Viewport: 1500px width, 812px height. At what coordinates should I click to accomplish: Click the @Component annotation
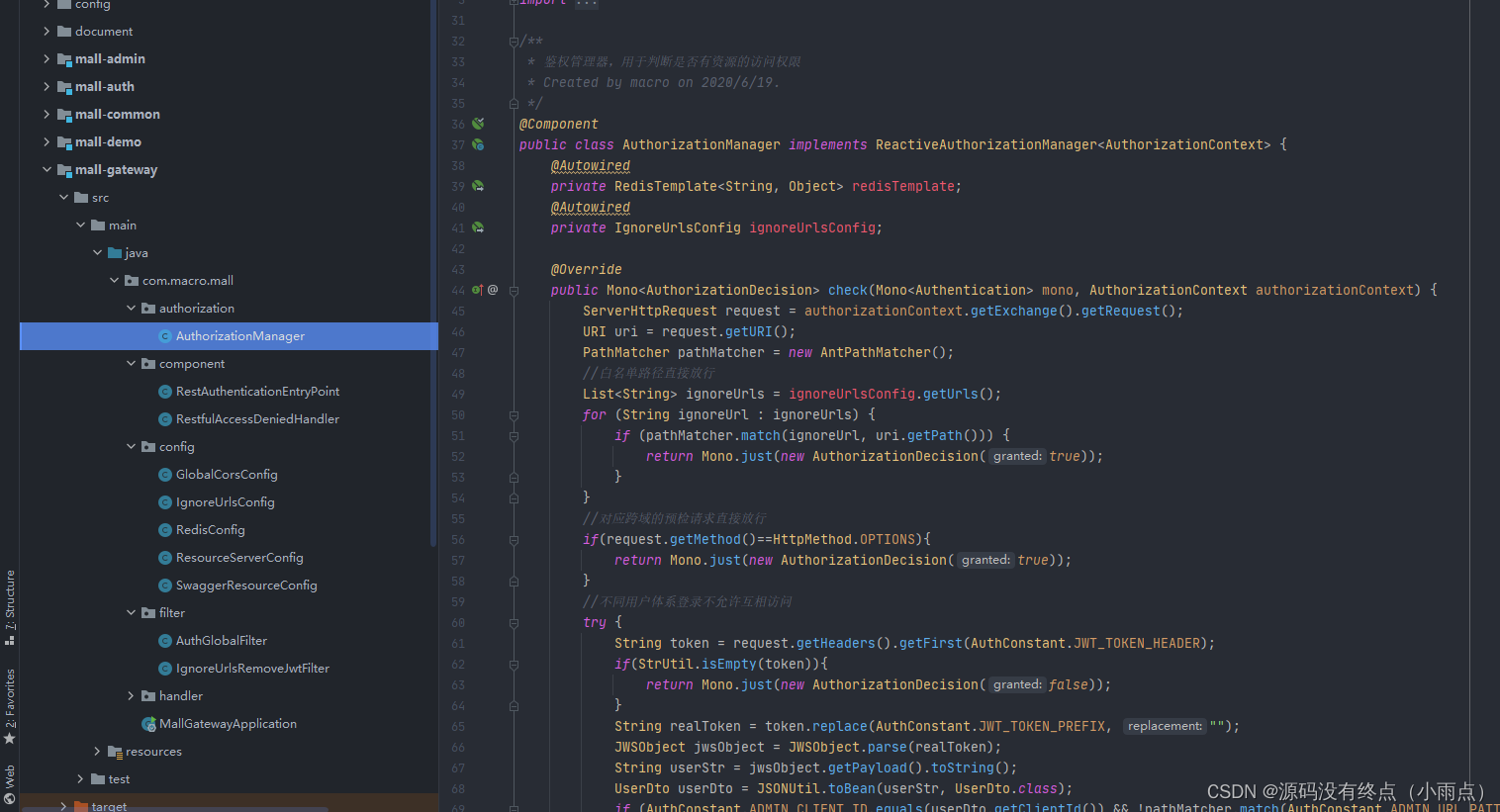point(558,124)
